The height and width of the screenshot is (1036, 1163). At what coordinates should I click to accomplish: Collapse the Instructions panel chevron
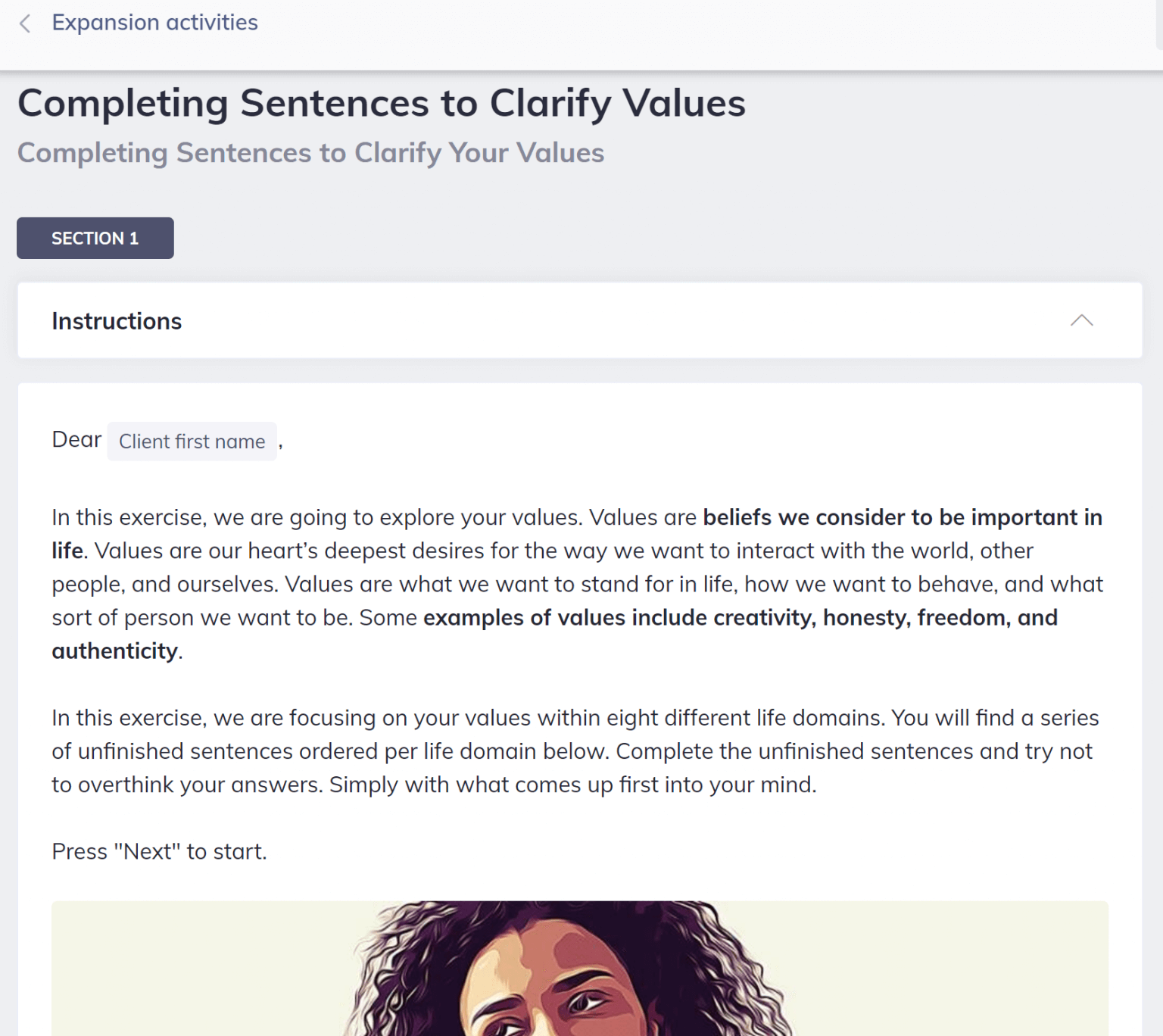click(x=1081, y=320)
